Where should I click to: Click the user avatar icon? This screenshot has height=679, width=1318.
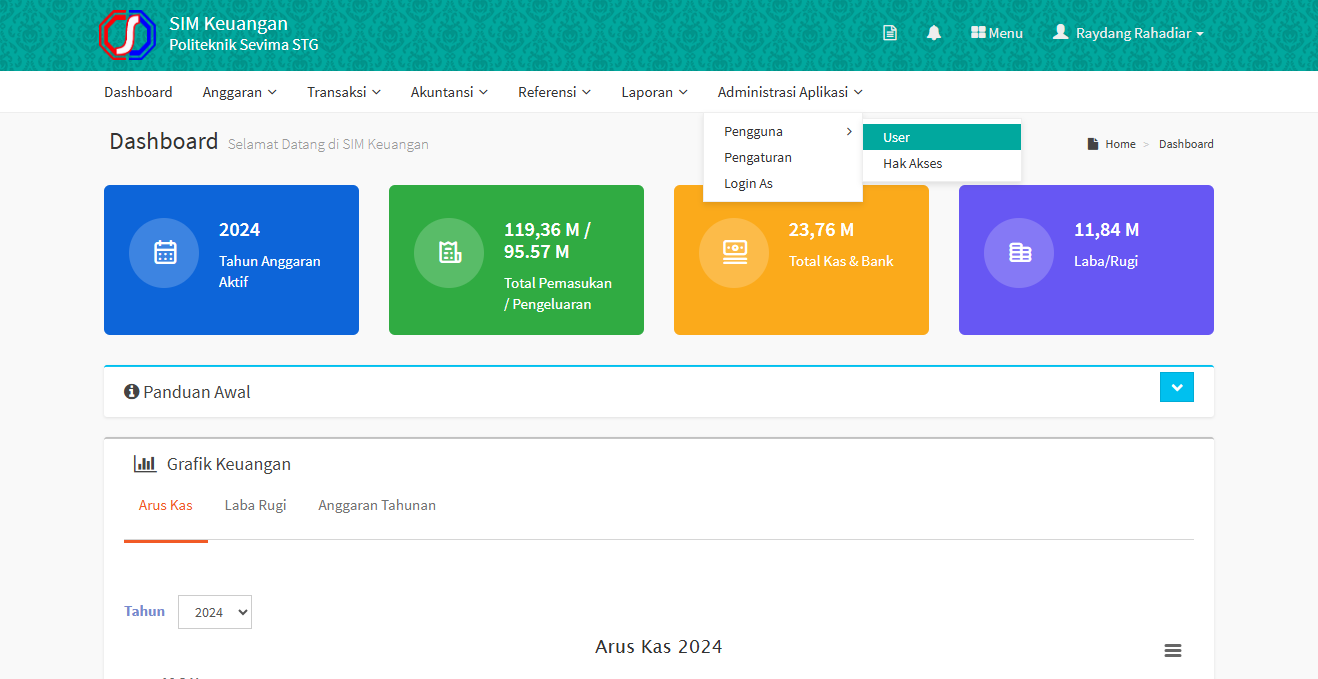[x=1061, y=32]
